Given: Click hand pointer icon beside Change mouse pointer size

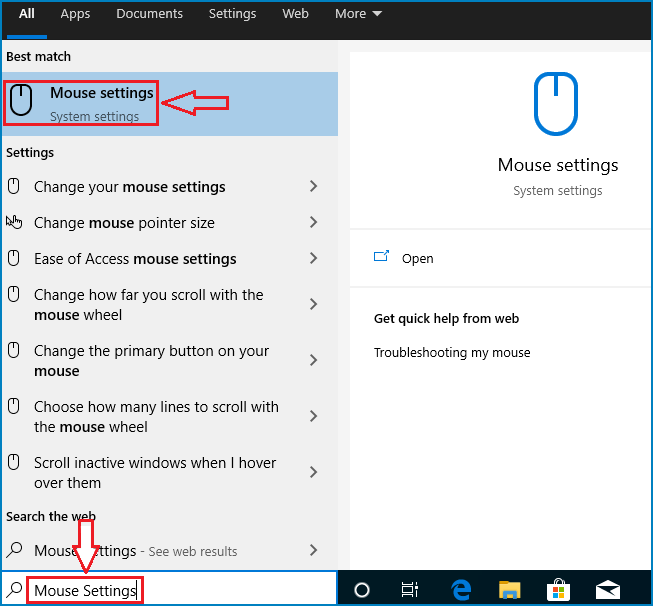Looking at the screenshot, I should coord(14,222).
